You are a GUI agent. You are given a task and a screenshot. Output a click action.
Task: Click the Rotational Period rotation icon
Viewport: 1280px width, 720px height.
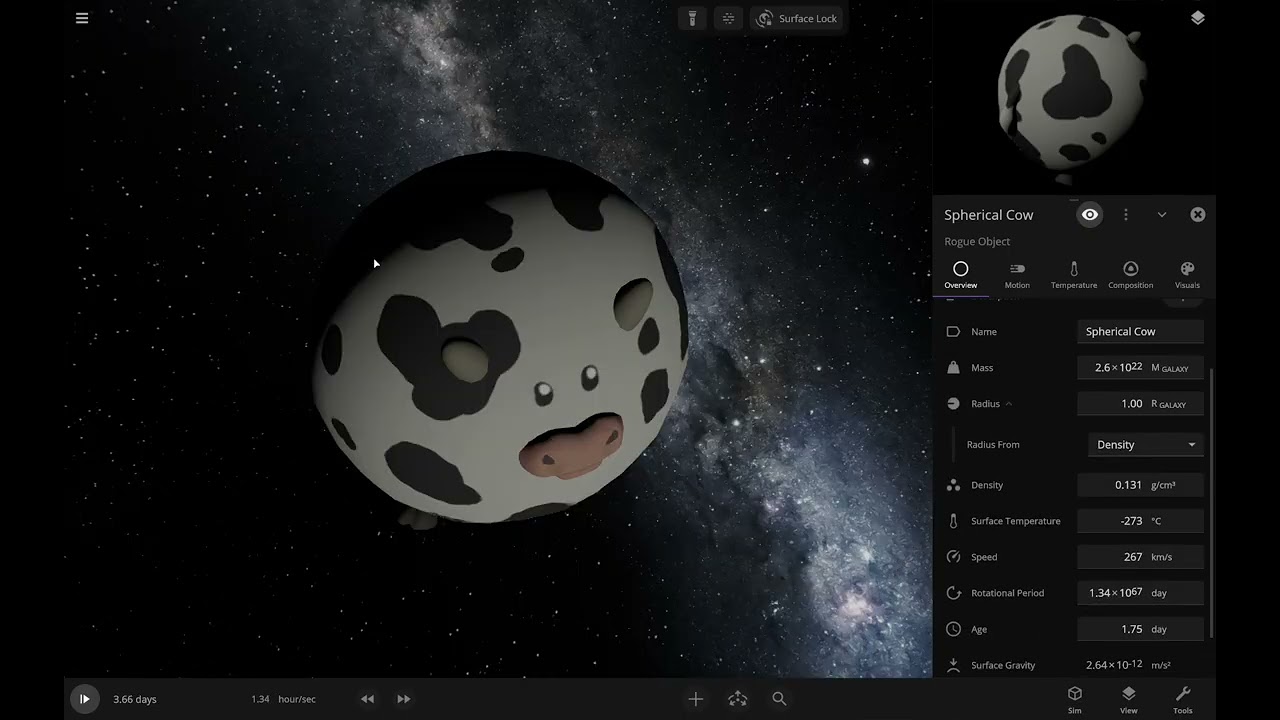tap(953, 593)
